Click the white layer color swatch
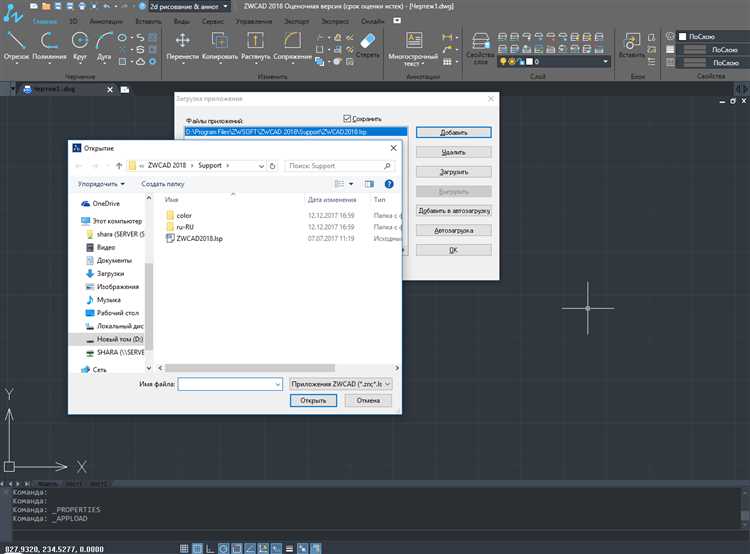750x554 pixels. tap(529, 61)
